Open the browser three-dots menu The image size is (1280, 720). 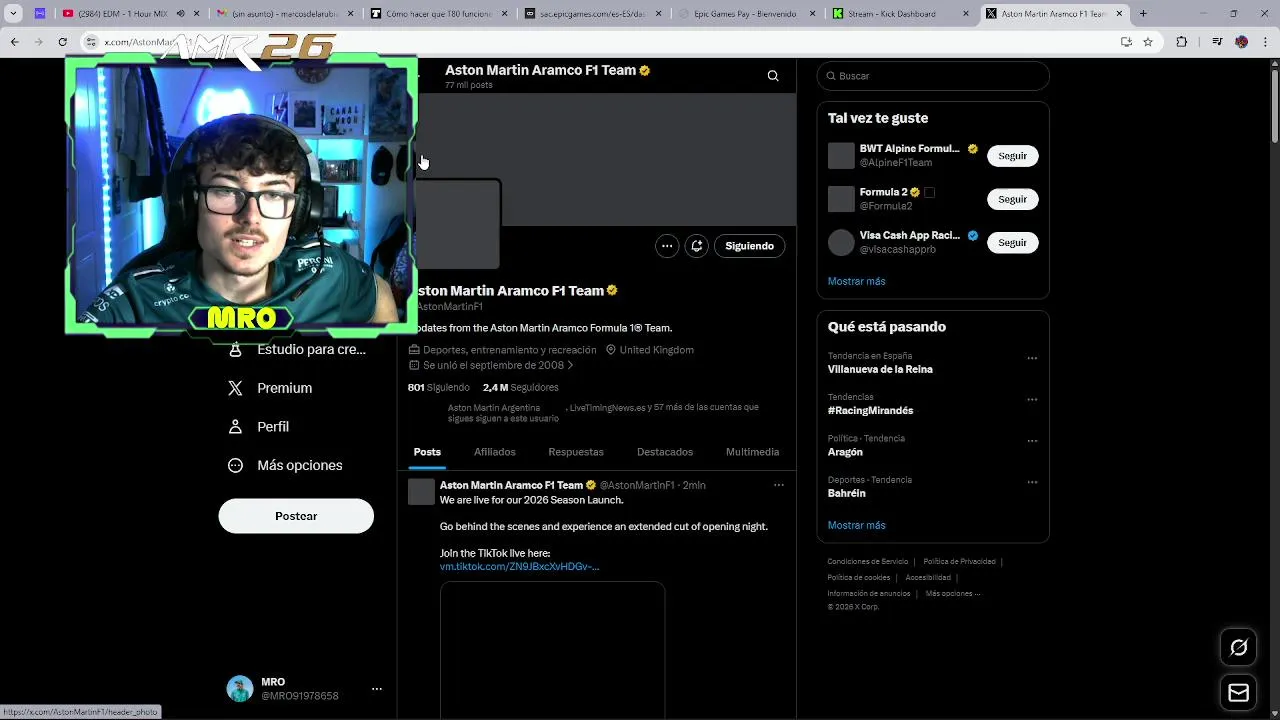[x=1265, y=42]
